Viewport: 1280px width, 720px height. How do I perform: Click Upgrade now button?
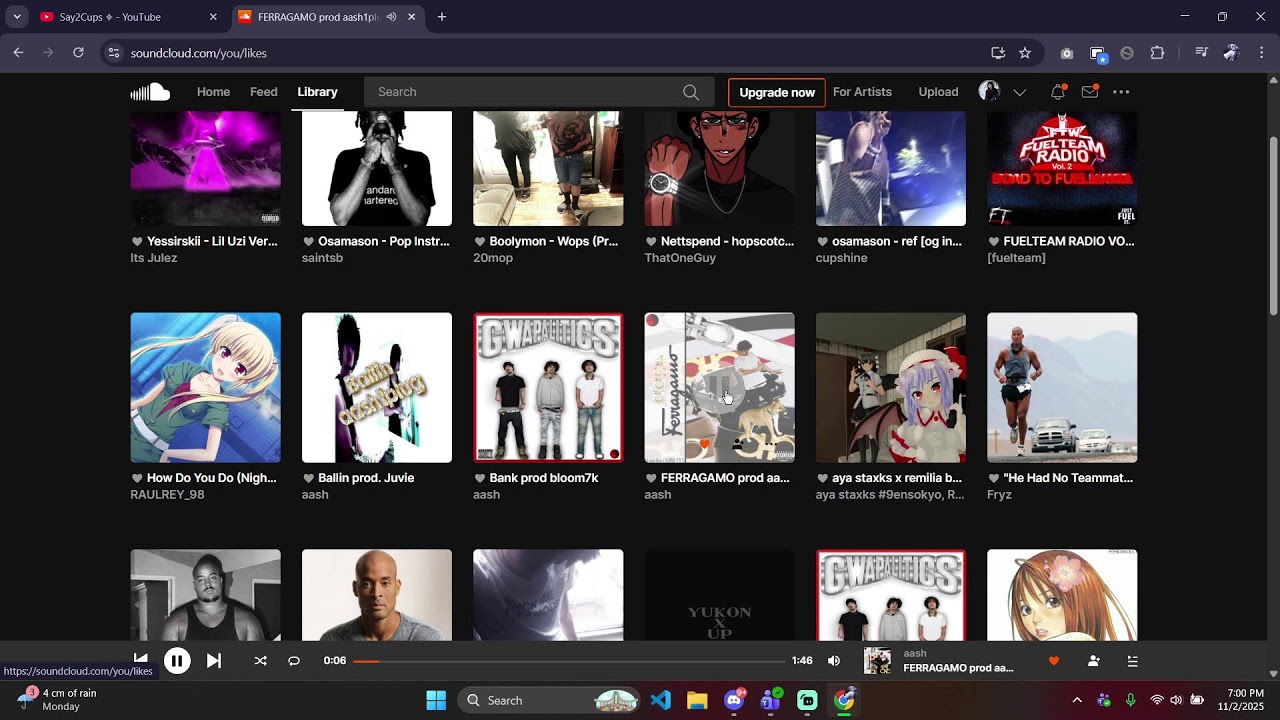[x=777, y=92]
